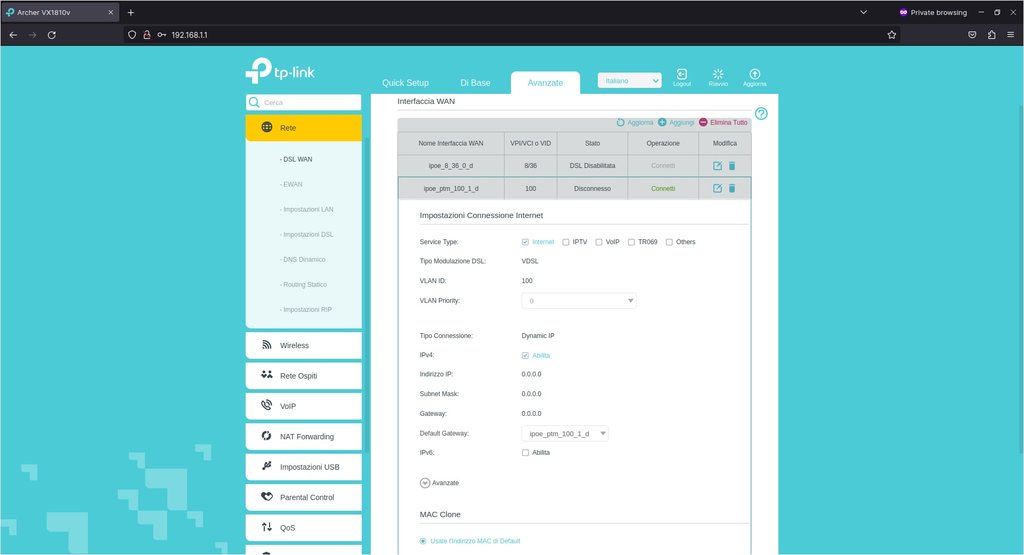Click the Aggiorna refresh table icon

[x=620, y=122]
